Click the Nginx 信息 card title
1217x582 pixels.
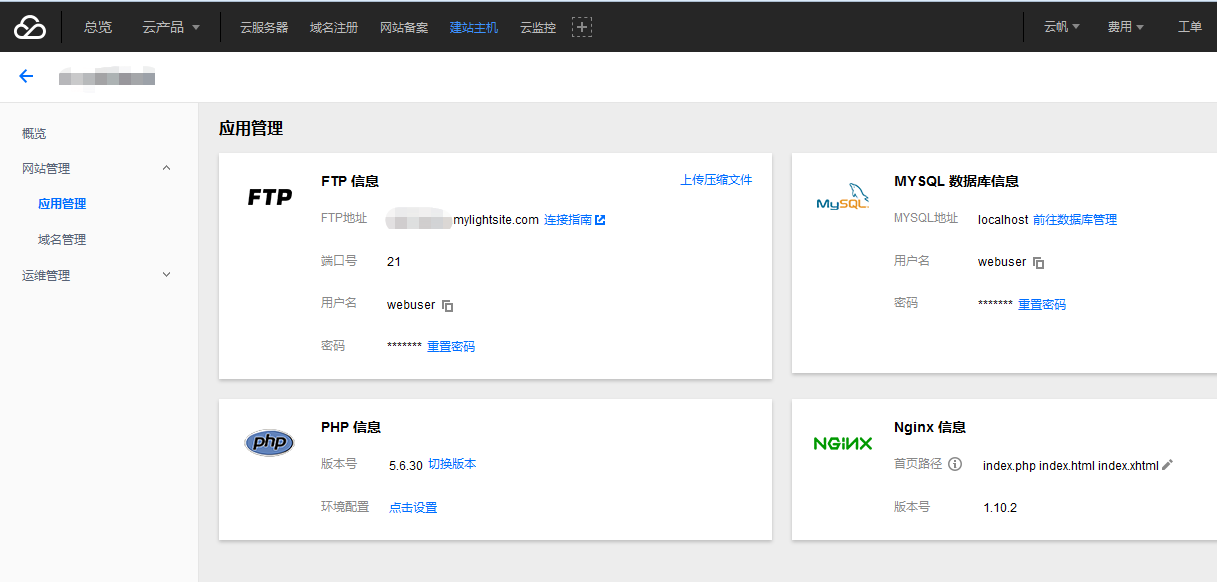(930, 427)
